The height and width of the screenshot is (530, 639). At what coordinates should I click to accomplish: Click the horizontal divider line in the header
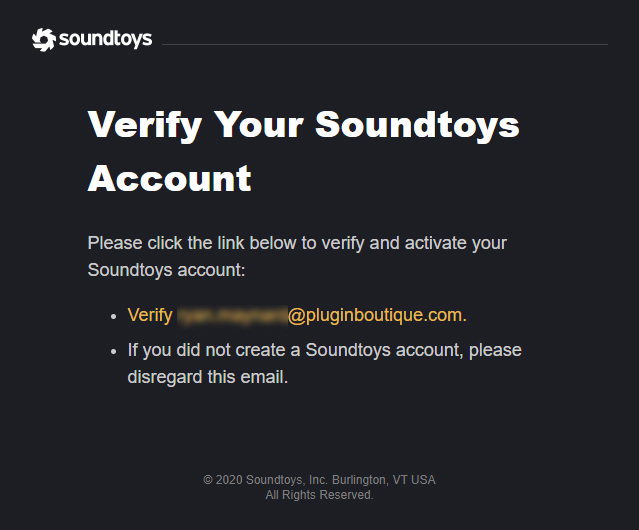(384, 44)
